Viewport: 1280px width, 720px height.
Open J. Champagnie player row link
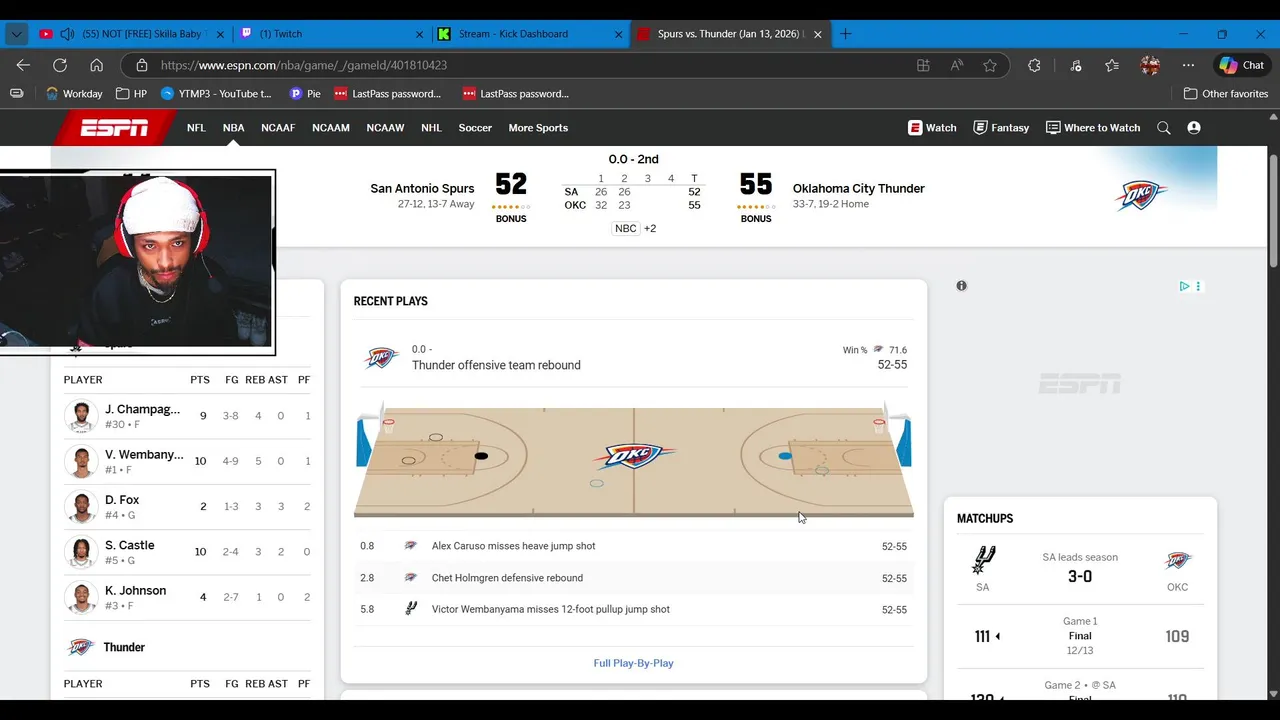143,410
